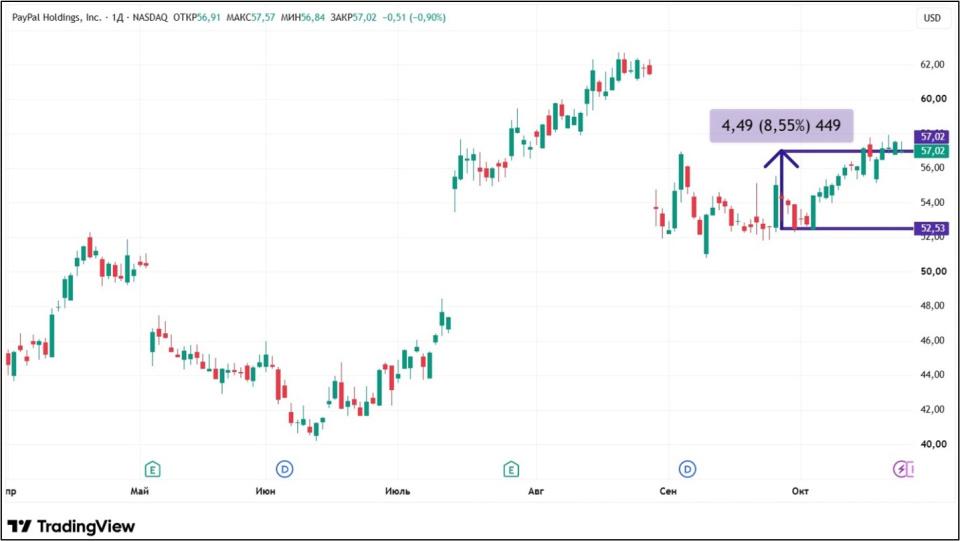Click the 50,00 price axis label
The image size is (960, 541).
point(932,271)
